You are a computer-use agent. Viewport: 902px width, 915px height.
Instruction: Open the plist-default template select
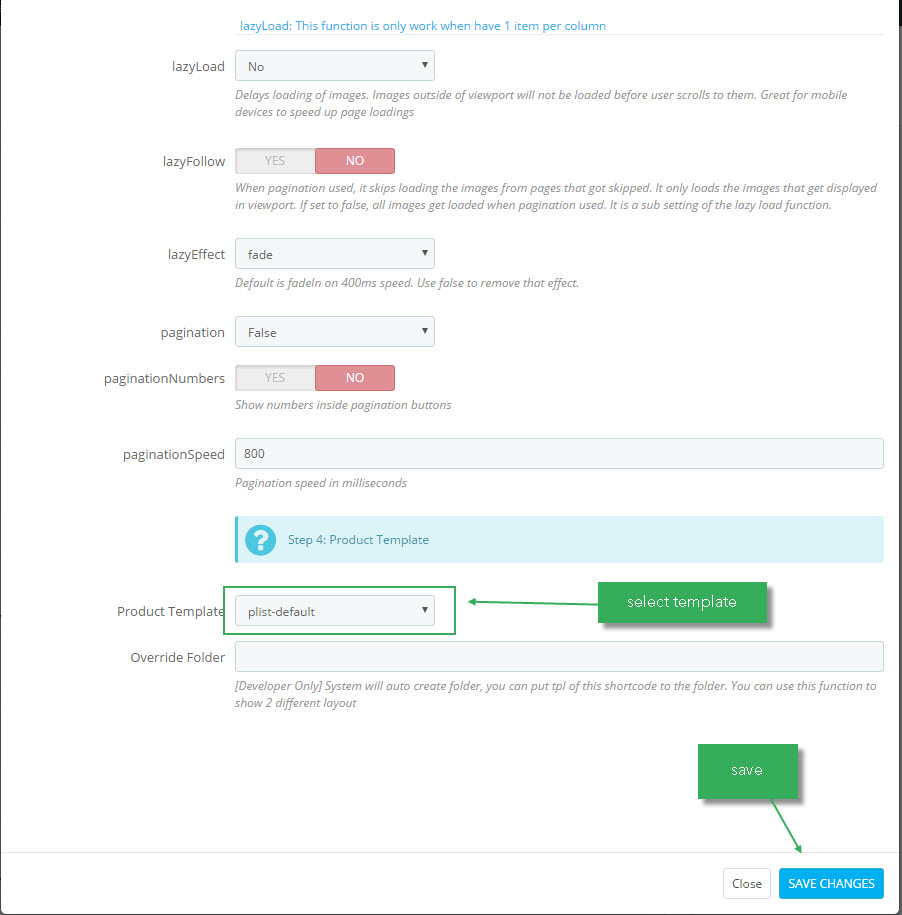pos(335,610)
